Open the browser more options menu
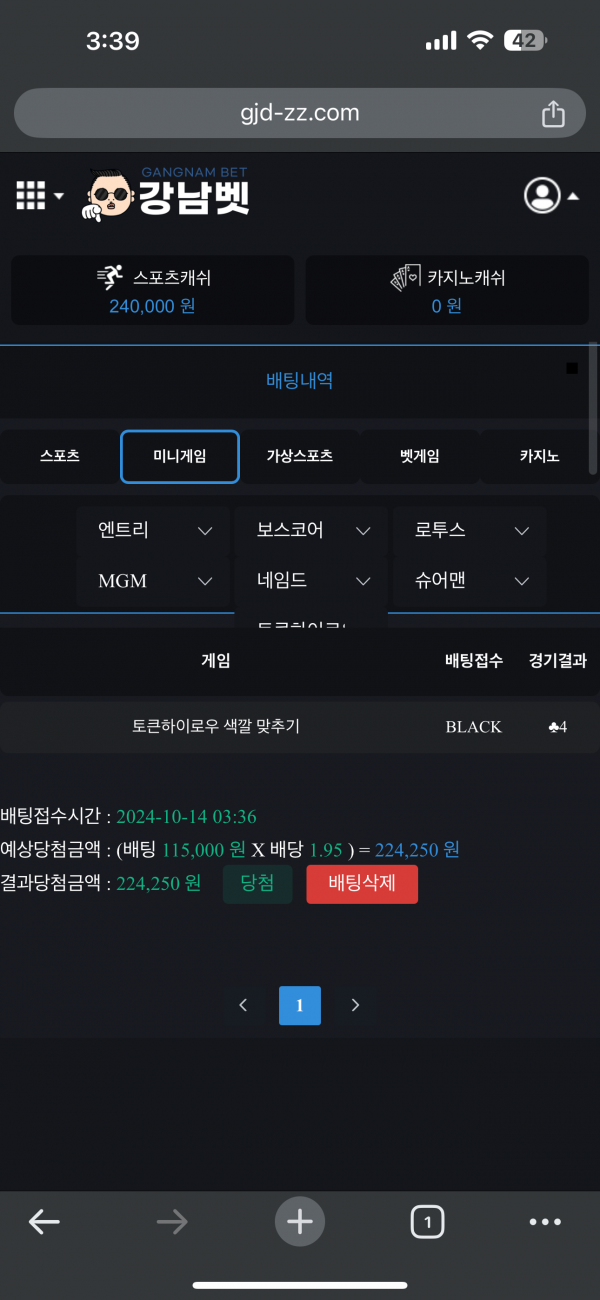This screenshot has height=1300, width=600. tap(545, 1221)
